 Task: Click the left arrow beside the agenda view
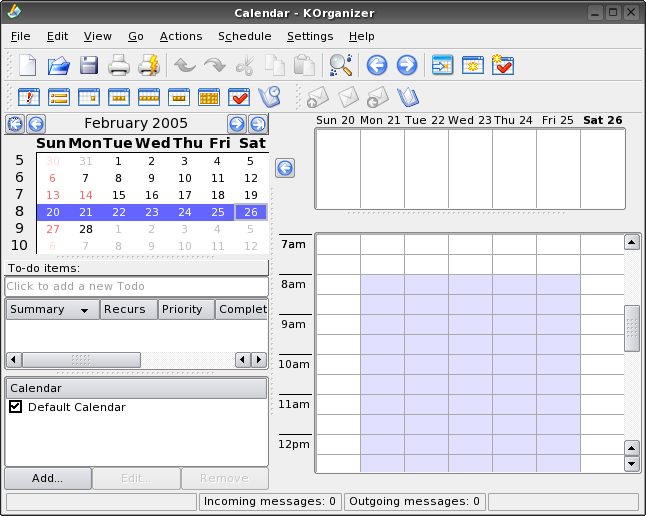click(285, 168)
